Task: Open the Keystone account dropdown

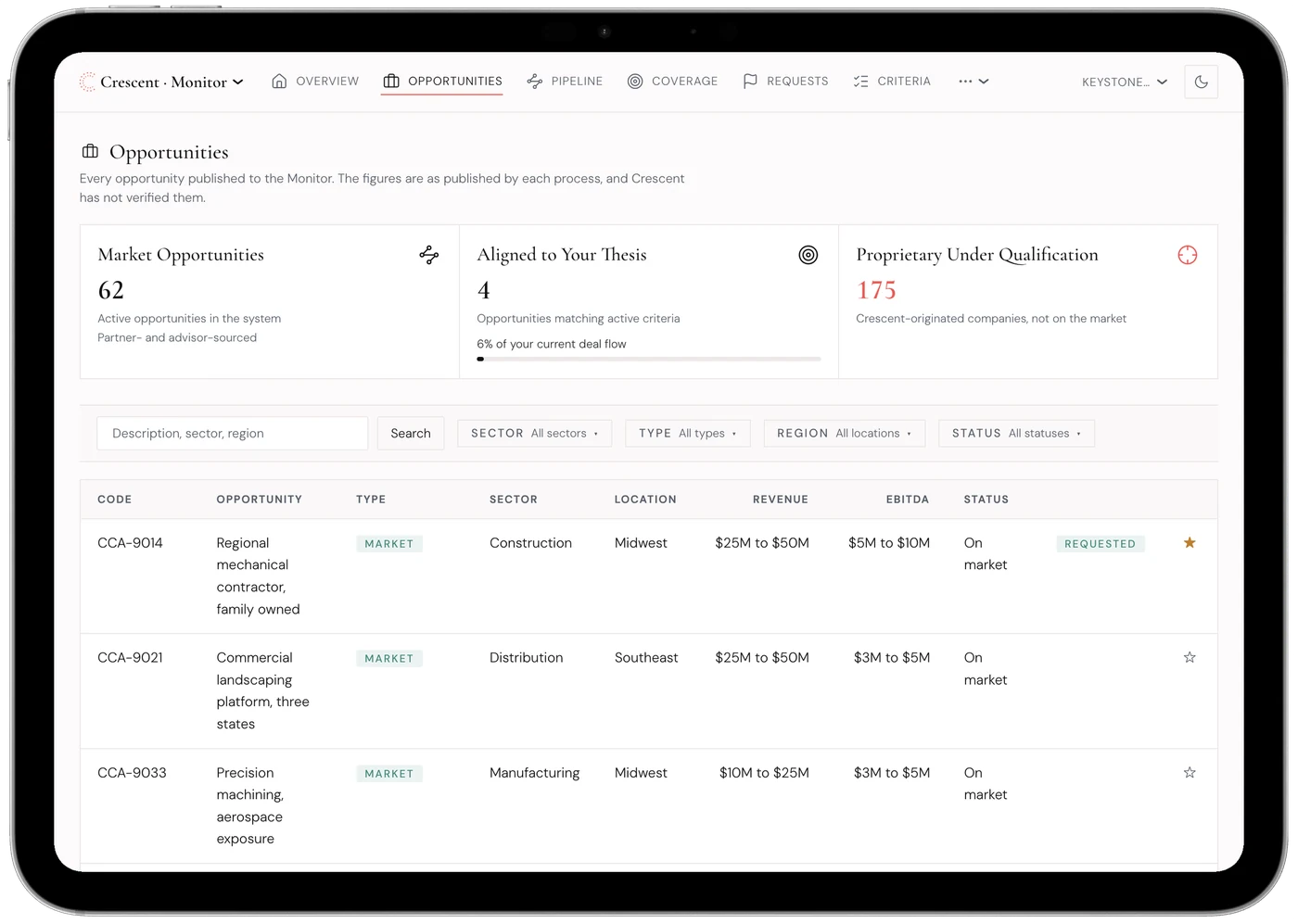Action: pos(1125,82)
